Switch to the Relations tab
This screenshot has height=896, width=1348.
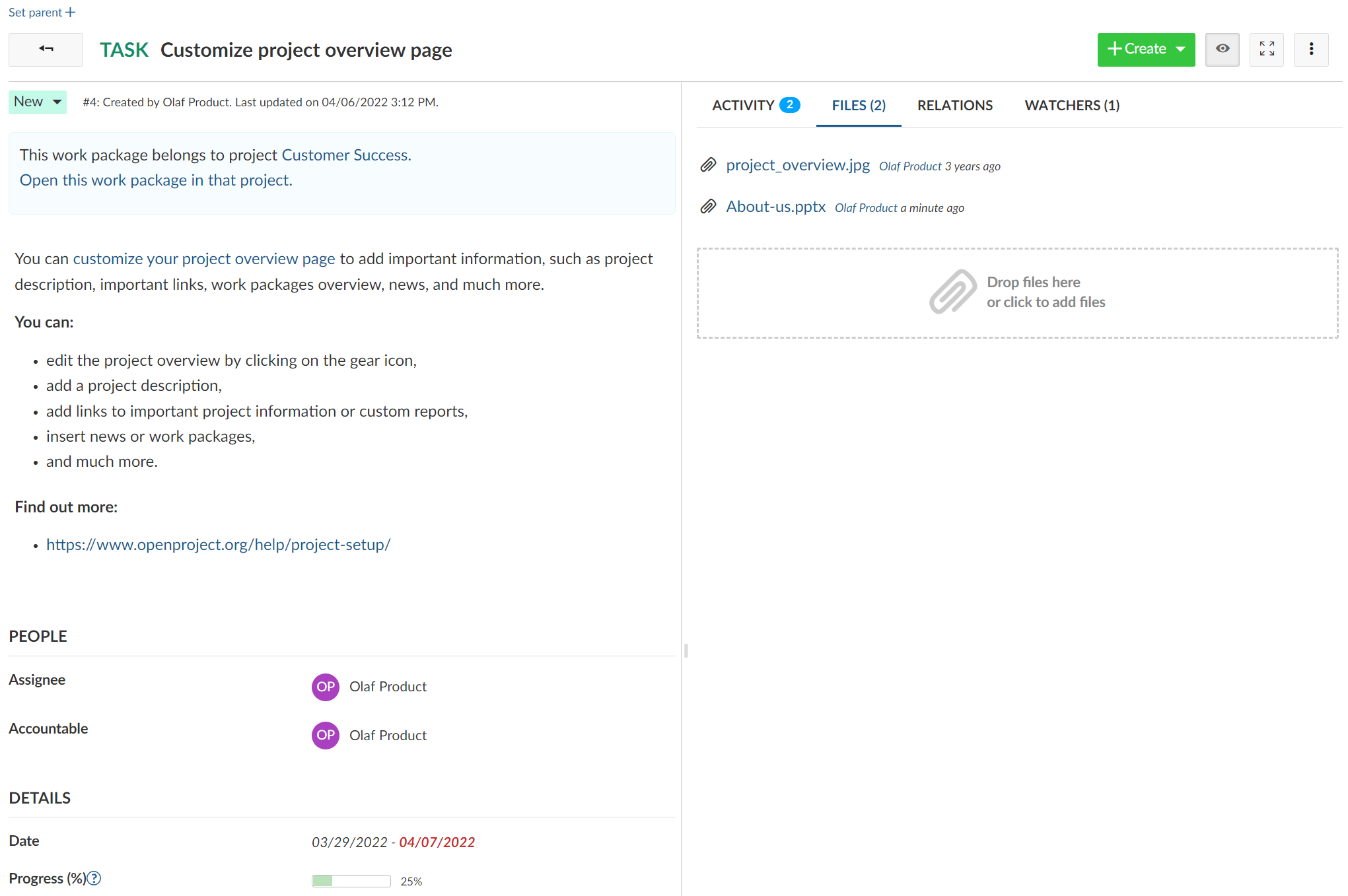coord(954,105)
